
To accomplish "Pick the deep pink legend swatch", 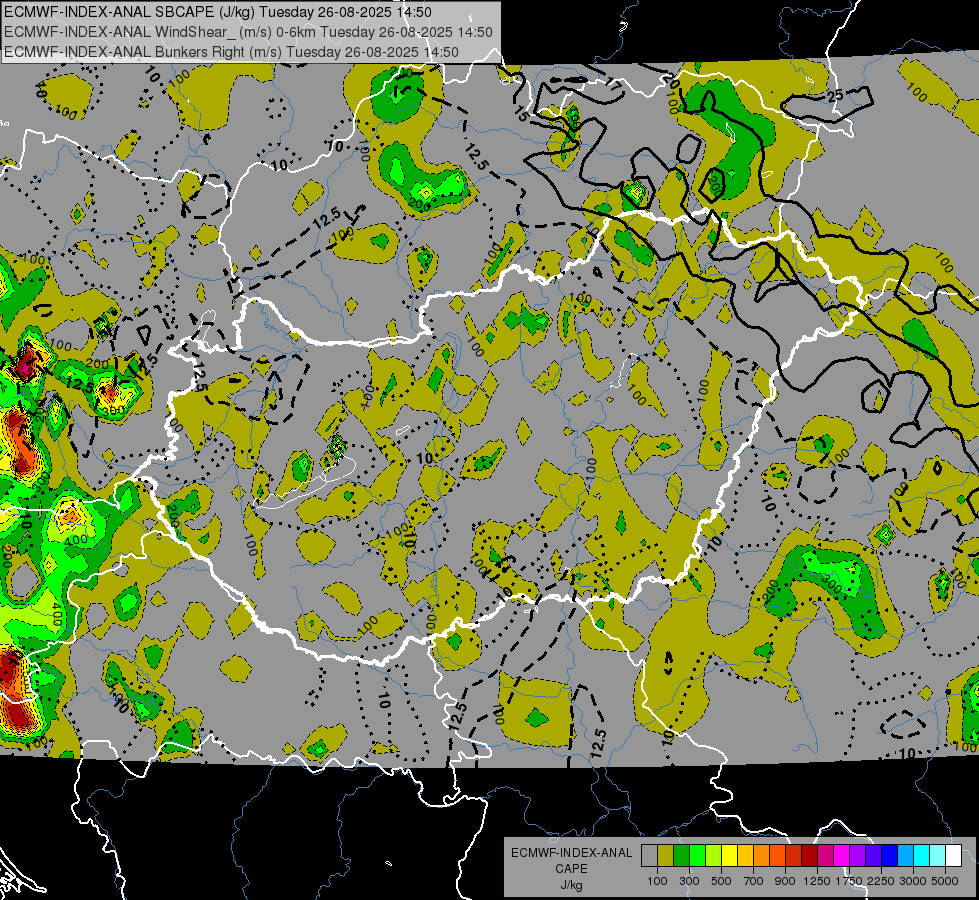I will (825, 856).
